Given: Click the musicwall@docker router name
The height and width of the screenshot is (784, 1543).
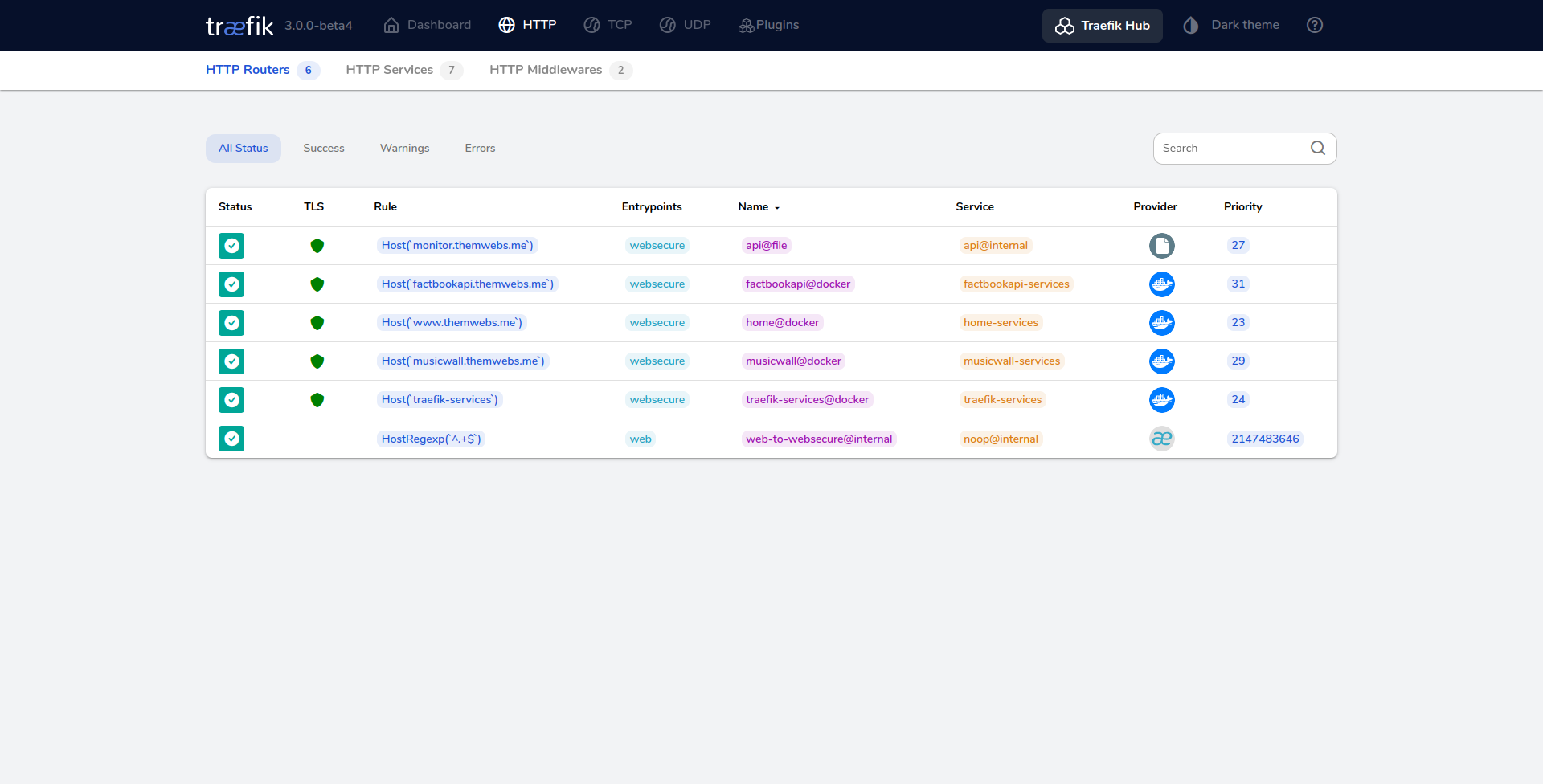Looking at the screenshot, I should (794, 361).
